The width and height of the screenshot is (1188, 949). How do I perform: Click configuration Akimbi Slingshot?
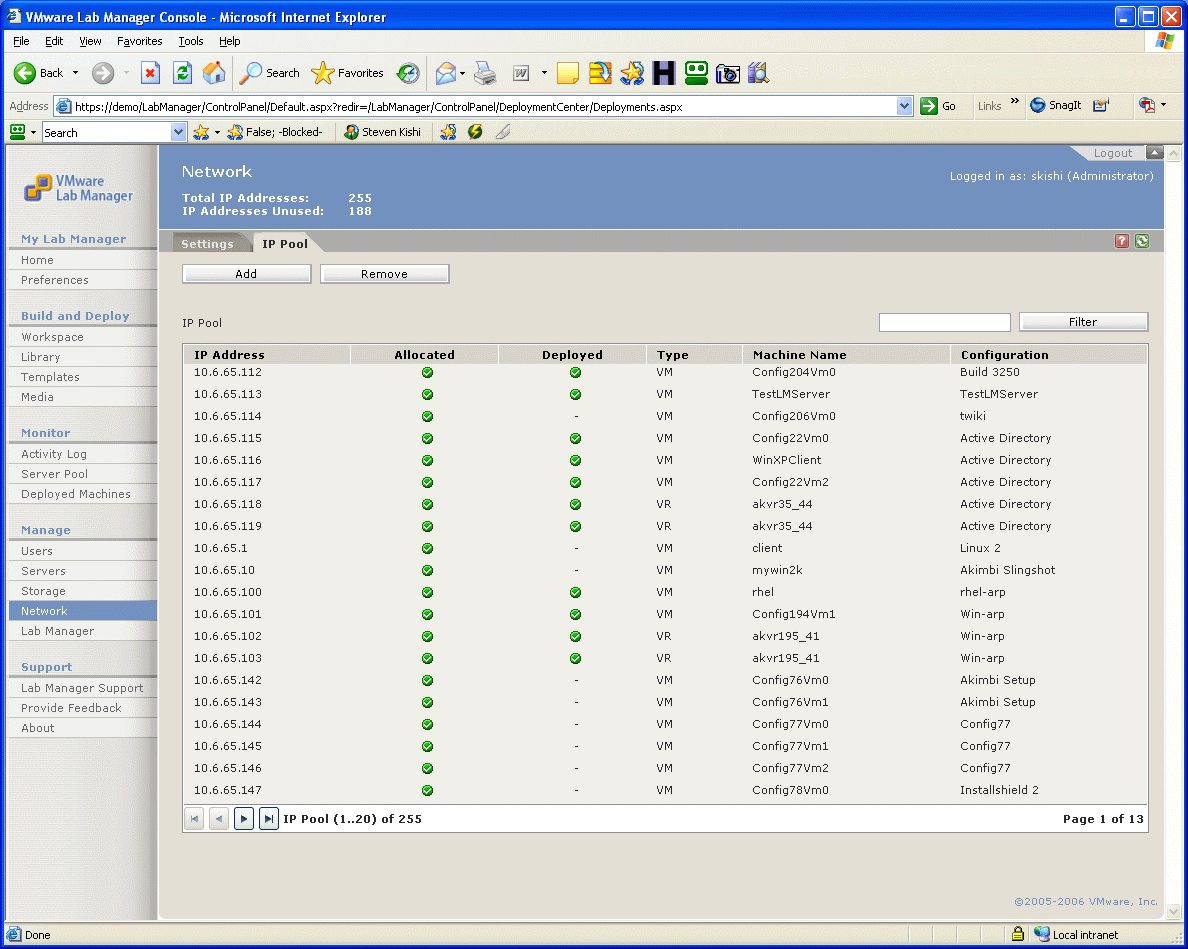tap(1007, 570)
